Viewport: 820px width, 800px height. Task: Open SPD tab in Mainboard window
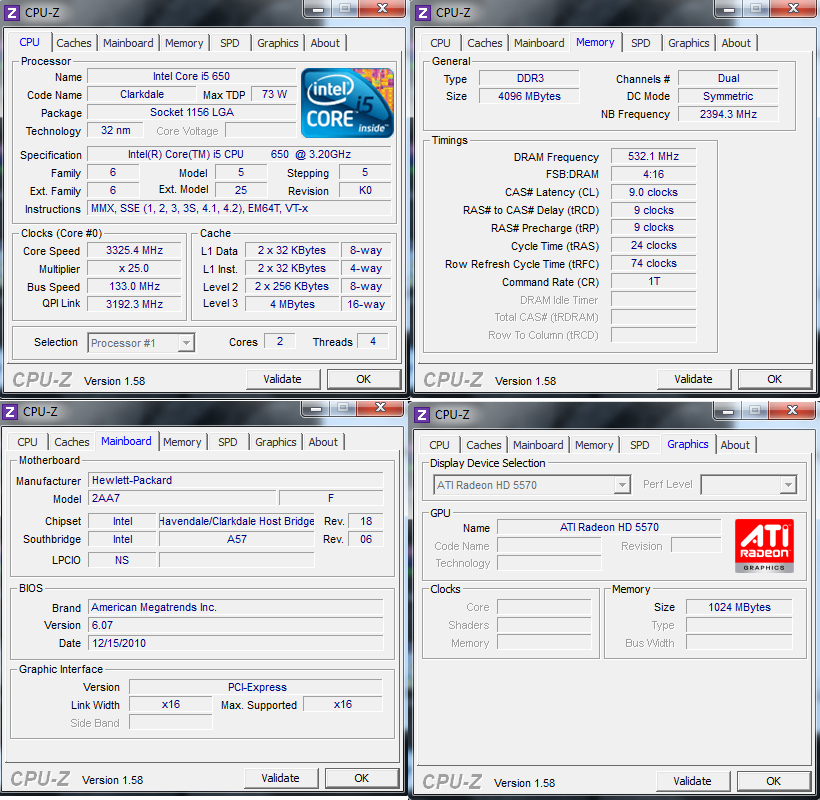[x=227, y=442]
